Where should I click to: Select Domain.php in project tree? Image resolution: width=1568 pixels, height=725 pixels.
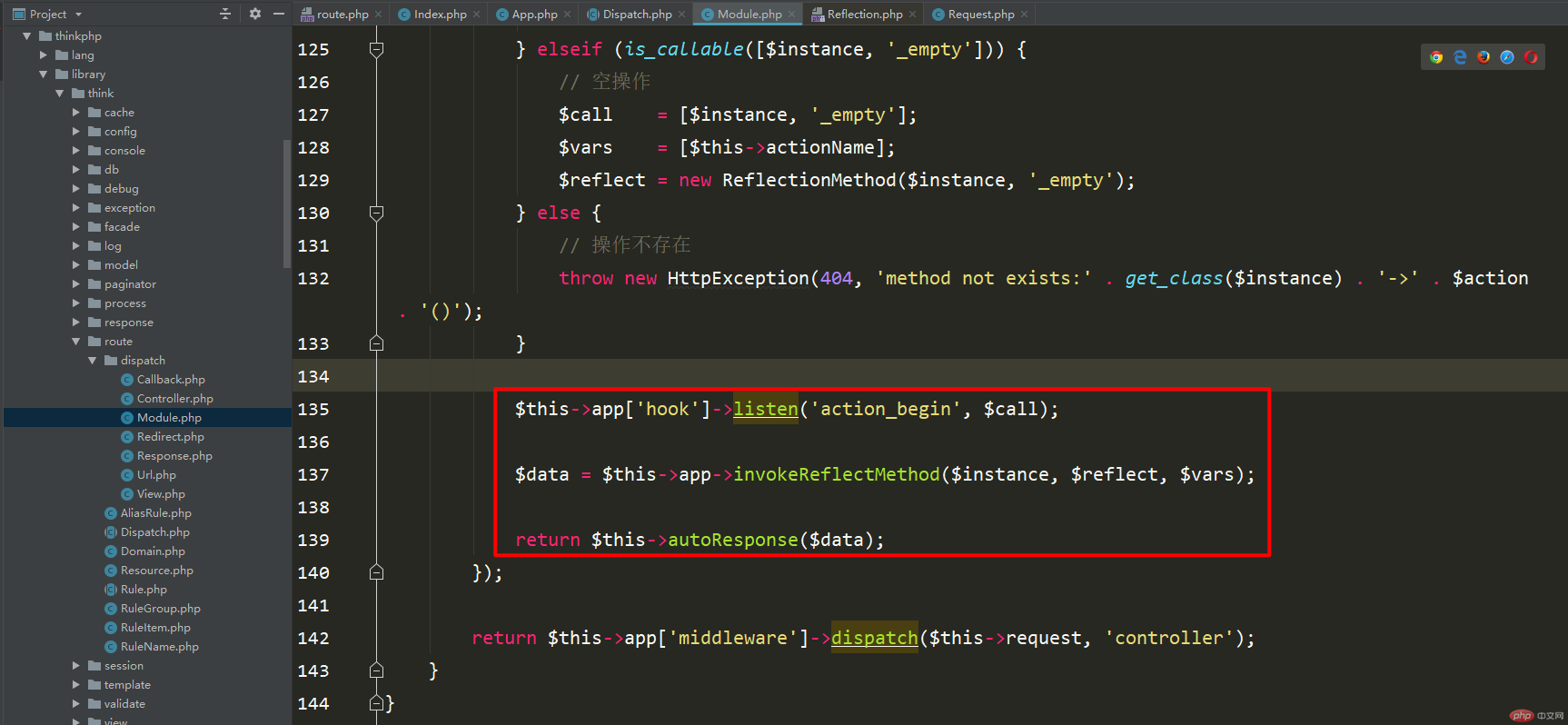coord(153,551)
